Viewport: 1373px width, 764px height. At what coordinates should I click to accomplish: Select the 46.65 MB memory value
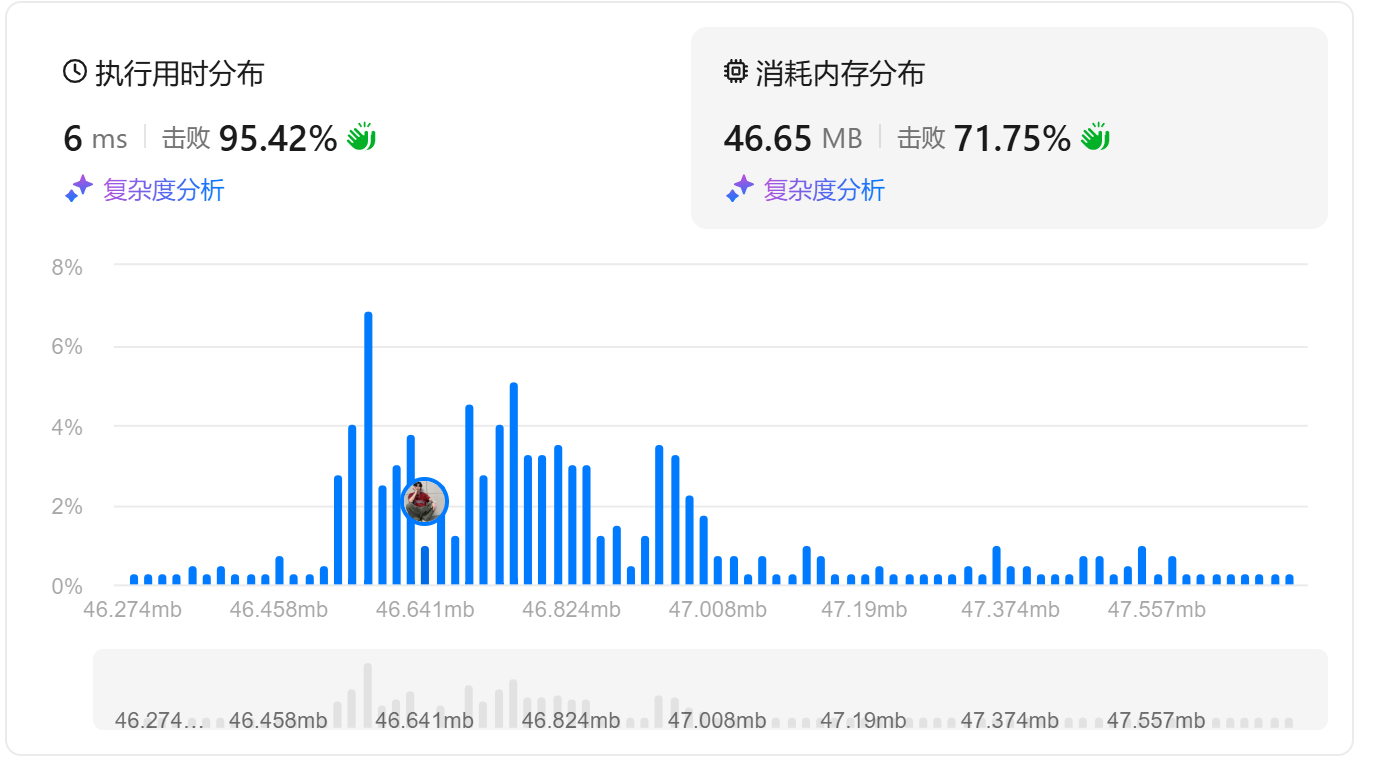tap(793, 138)
